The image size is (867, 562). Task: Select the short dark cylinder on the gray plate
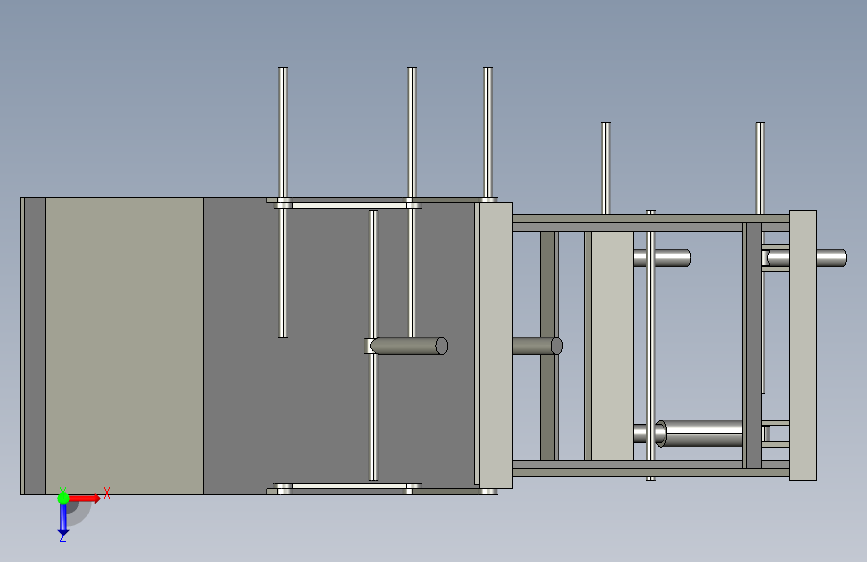coord(409,346)
